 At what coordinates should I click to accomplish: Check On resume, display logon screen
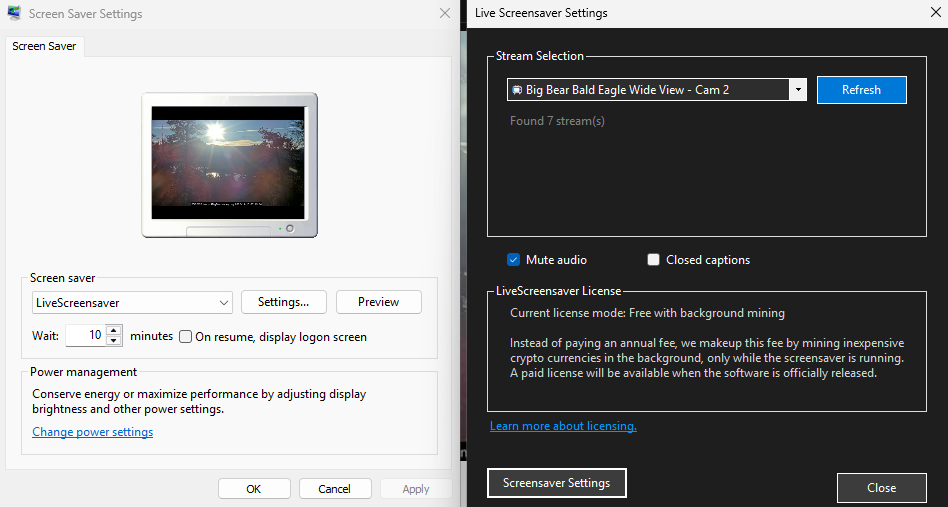[186, 337]
